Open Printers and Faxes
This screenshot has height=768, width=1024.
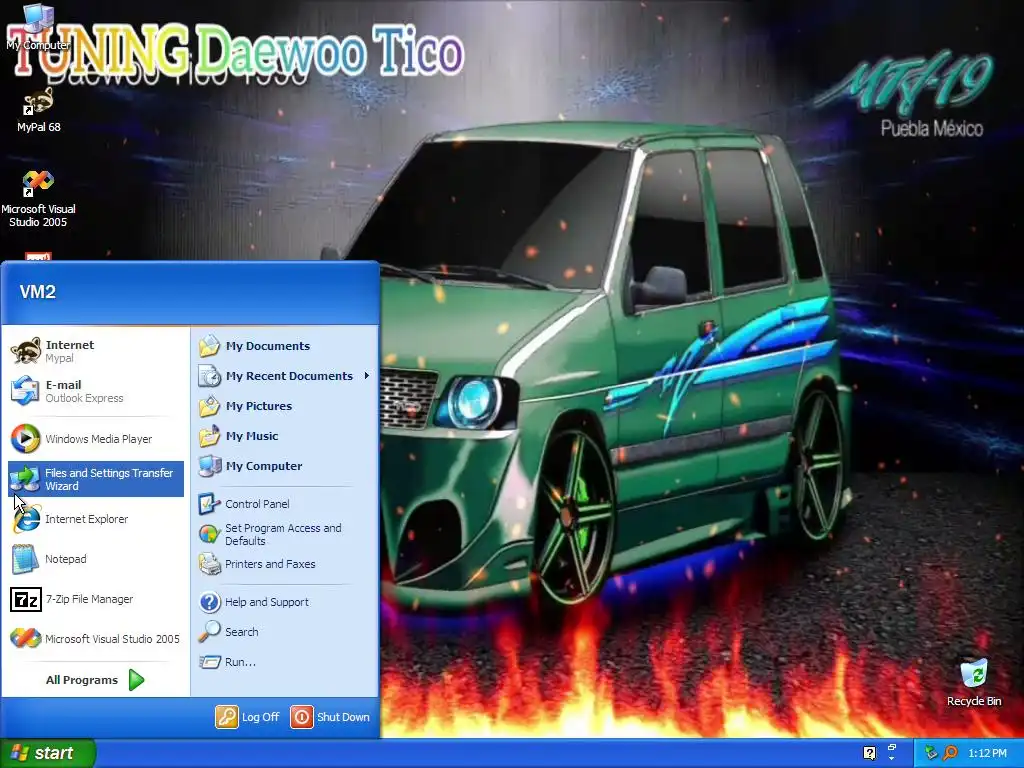pos(285,564)
